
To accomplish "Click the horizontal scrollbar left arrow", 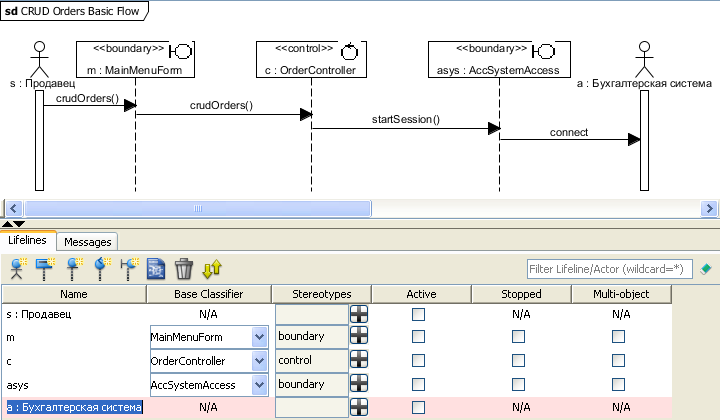I will pyautogui.click(x=13, y=208).
